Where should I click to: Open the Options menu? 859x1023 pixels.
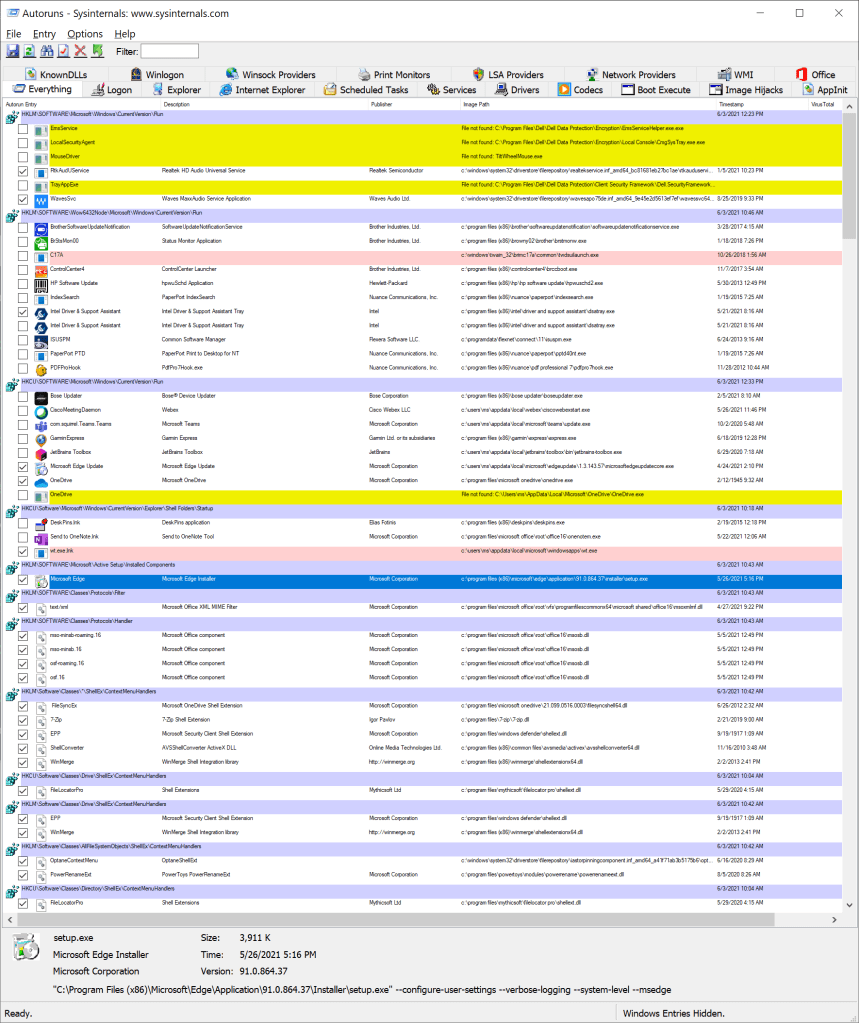click(85, 34)
